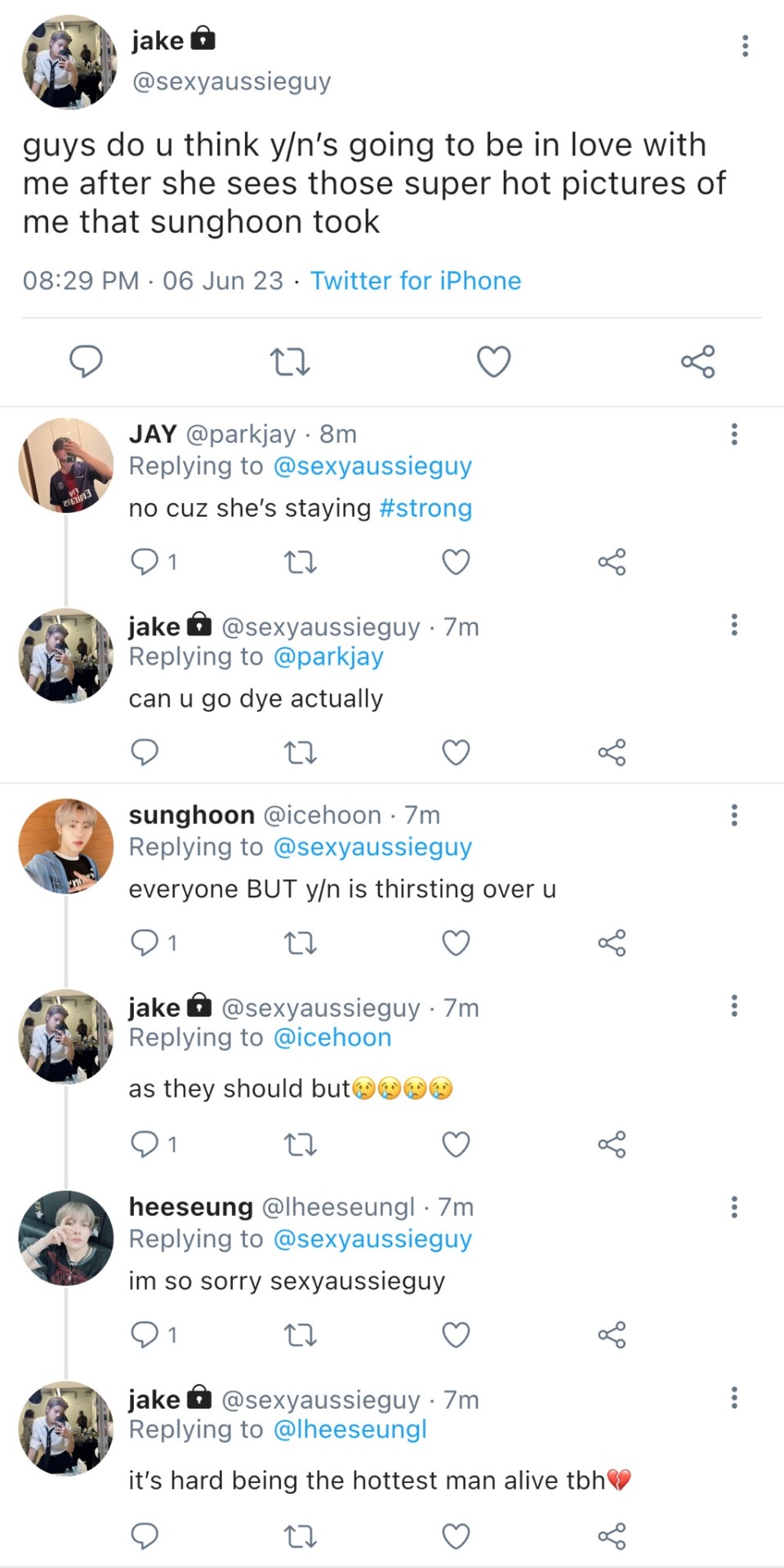Screen dimensions: 784x1568
Task: Open the more options menu on JAY's reply
Action: (734, 434)
